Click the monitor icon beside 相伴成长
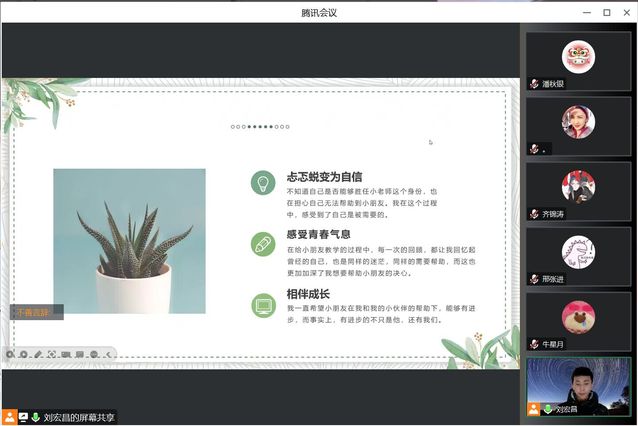638x426 pixels. tap(263, 303)
